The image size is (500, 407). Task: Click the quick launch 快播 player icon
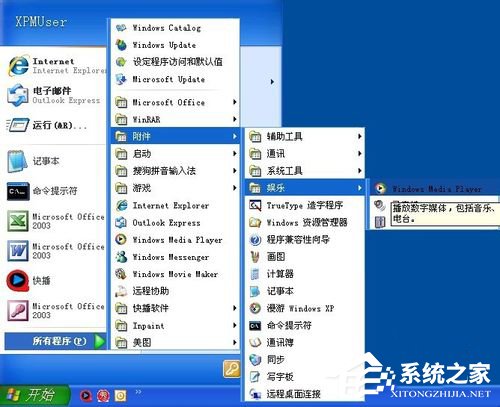tap(86, 395)
